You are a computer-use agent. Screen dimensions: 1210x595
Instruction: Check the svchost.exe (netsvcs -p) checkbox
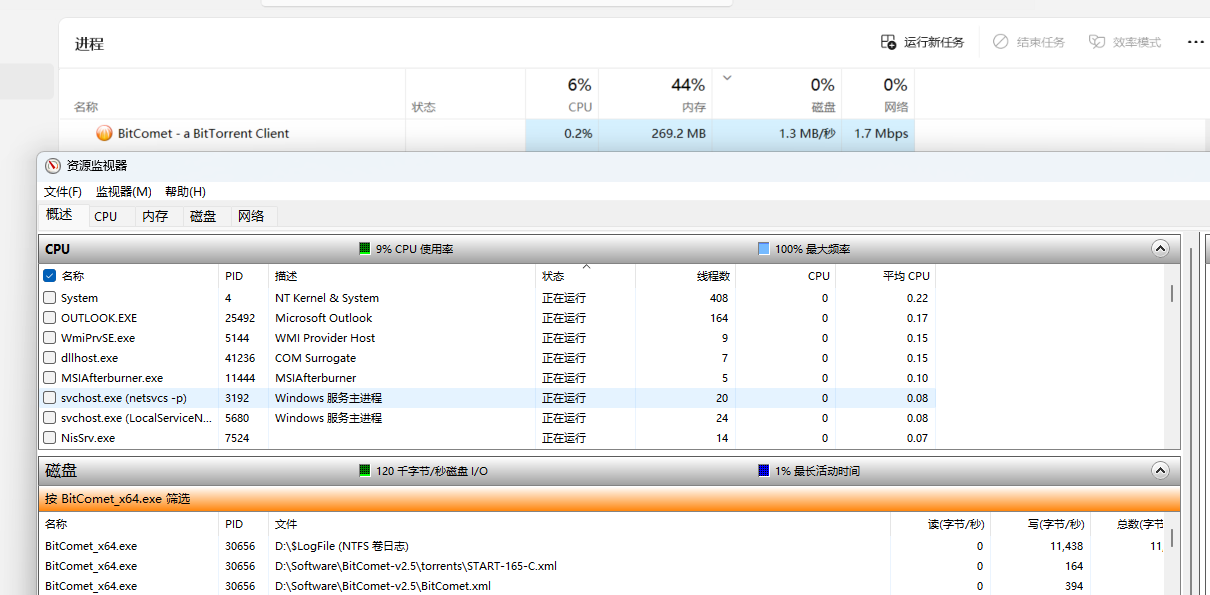[x=50, y=397]
